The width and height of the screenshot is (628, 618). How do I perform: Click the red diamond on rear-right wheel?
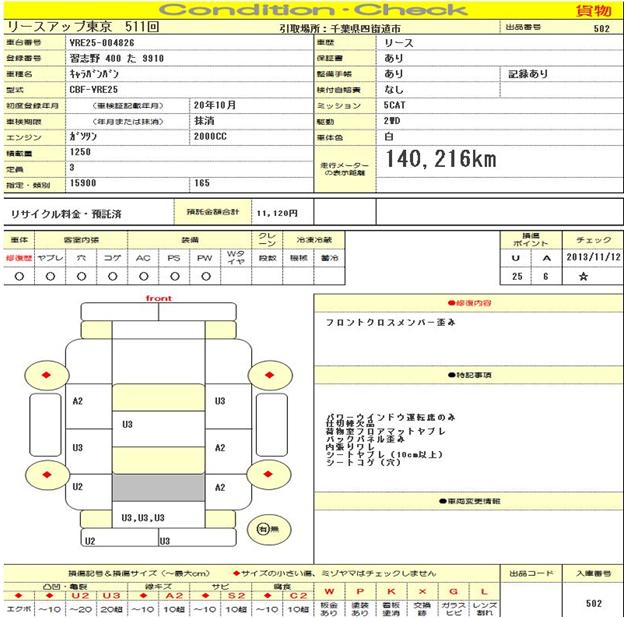(x=268, y=472)
